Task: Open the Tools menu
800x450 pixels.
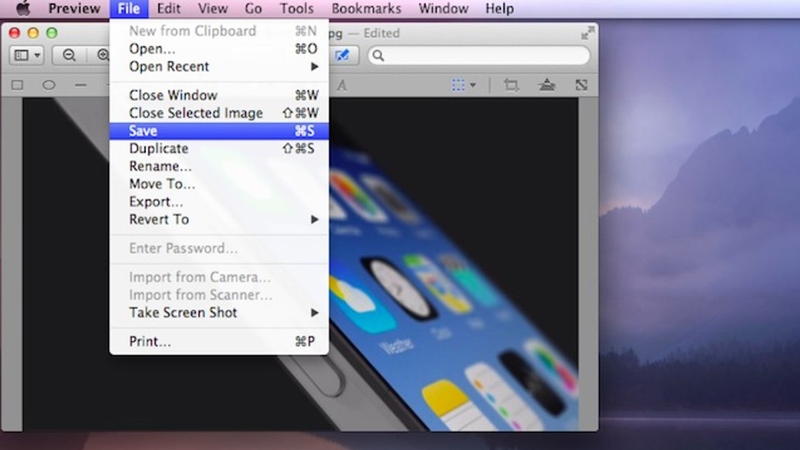Action: coord(296,8)
